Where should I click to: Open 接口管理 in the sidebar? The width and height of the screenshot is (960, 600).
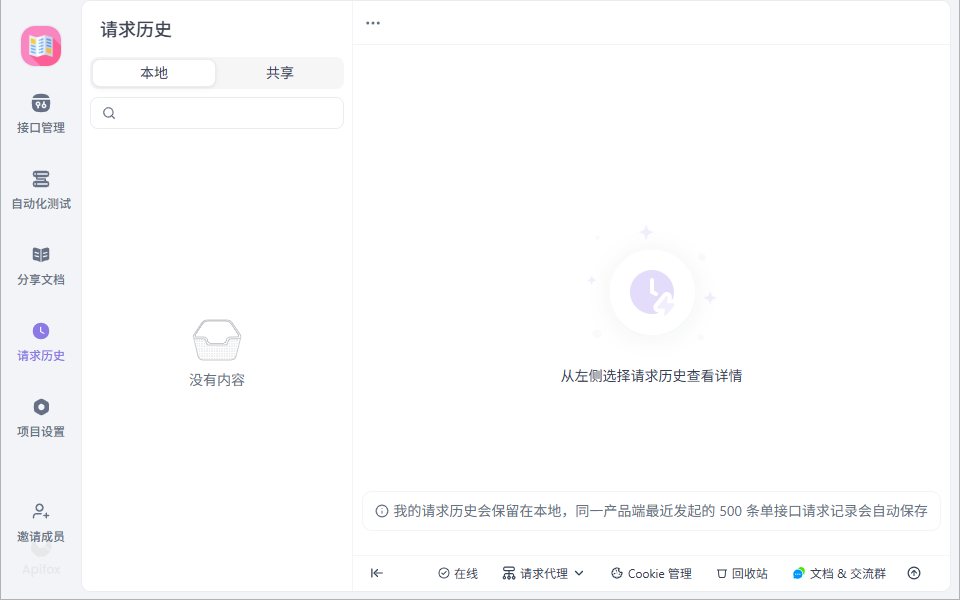click(x=41, y=114)
